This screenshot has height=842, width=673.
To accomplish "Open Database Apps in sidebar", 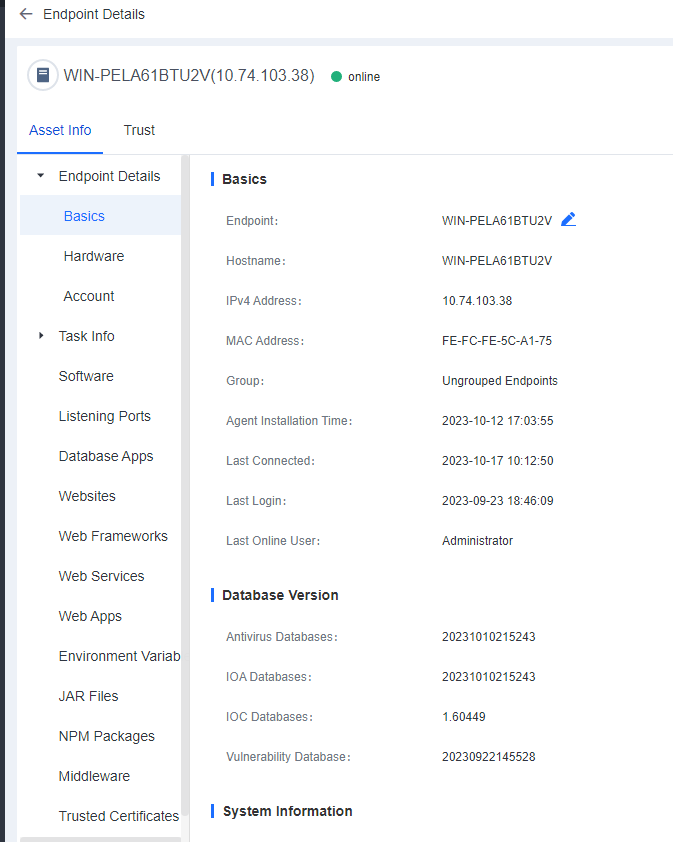I will [x=106, y=456].
